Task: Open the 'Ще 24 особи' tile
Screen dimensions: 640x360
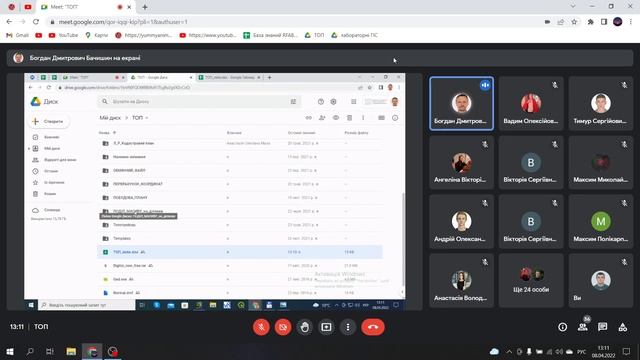Action: pyautogui.click(x=531, y=280)
